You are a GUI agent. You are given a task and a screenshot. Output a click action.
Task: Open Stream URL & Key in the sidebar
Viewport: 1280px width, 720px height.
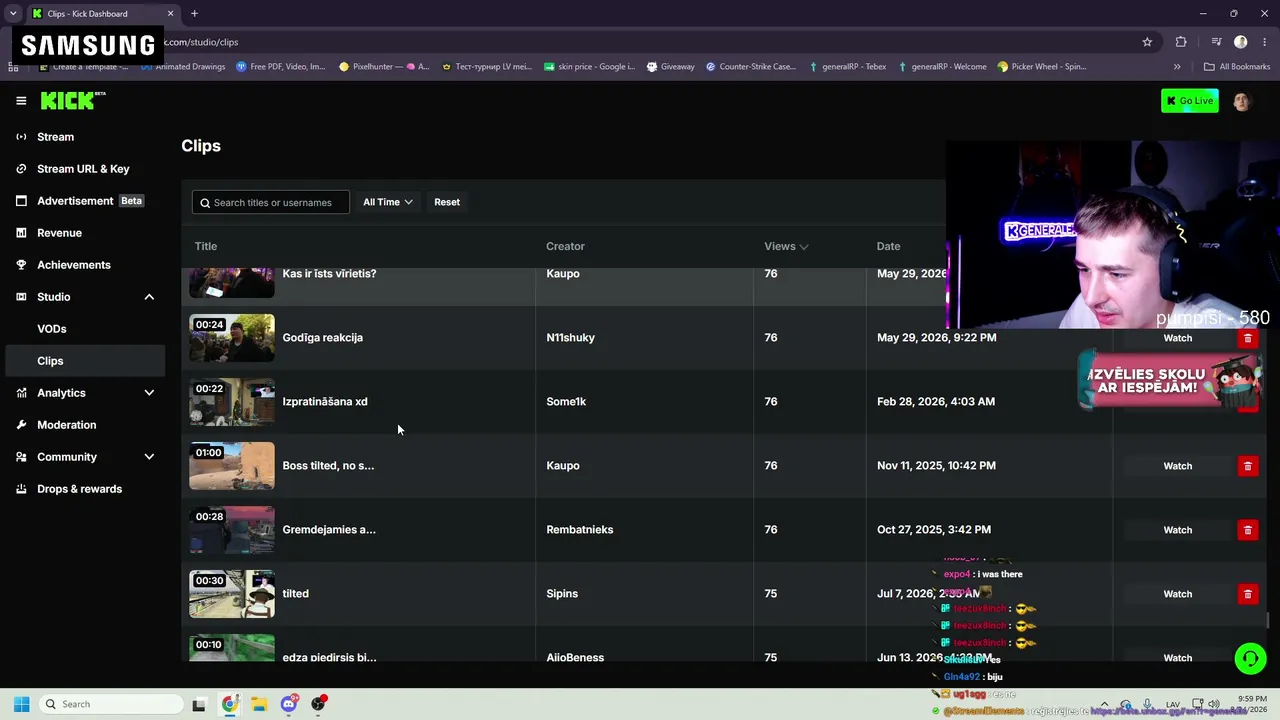82,169
